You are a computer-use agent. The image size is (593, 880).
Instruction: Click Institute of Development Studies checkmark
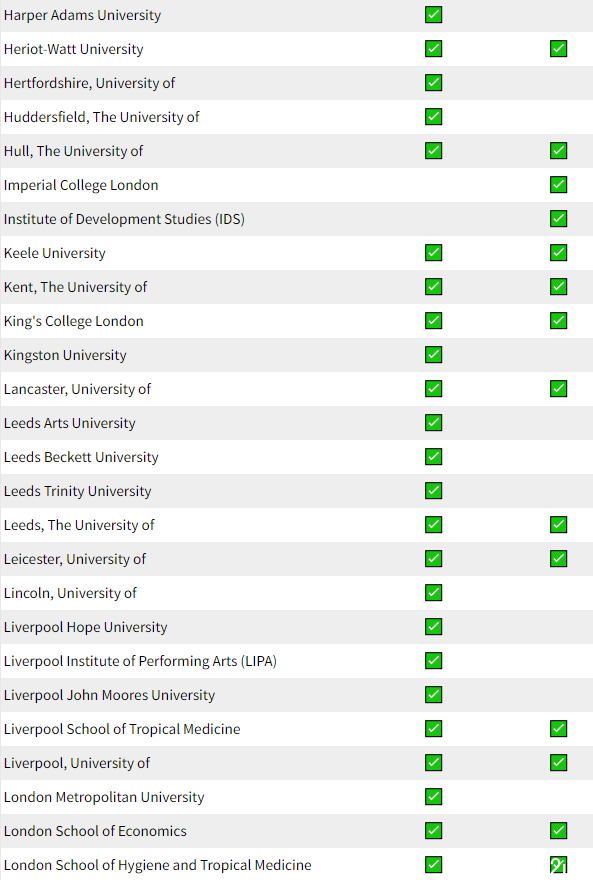pos(558,219)
